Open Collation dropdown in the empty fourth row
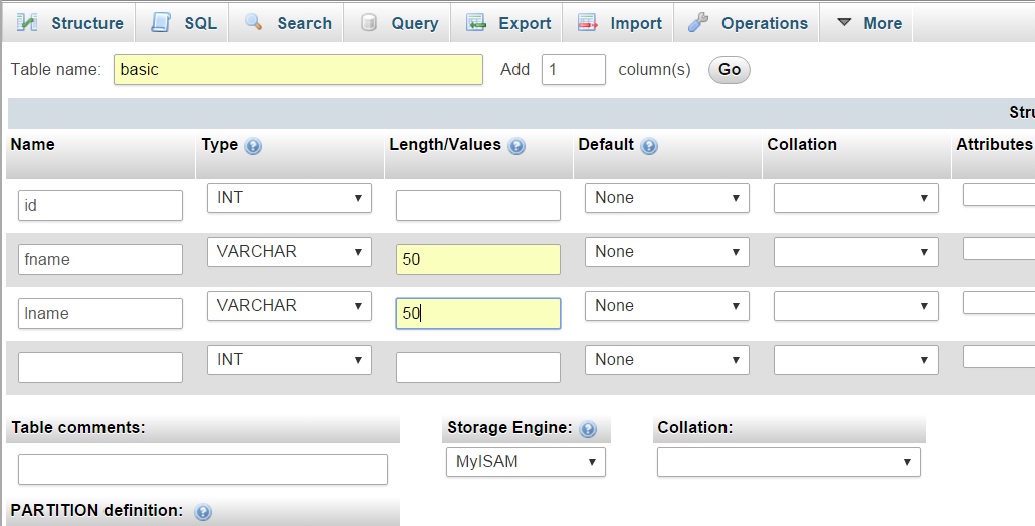 pos(856,360)
